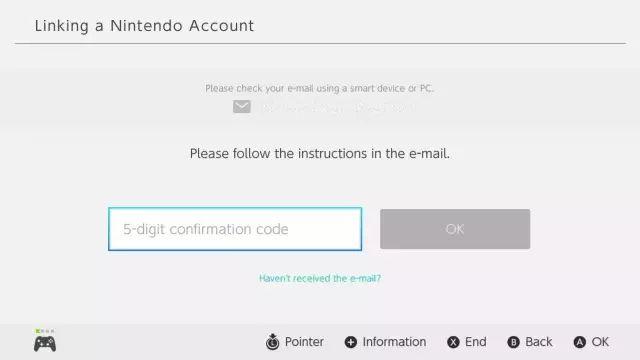Click the Pointer stick icon
Image resolution: width=640 pixels, height=360 pixels.
pyautogui.click(x=272, y=342)
